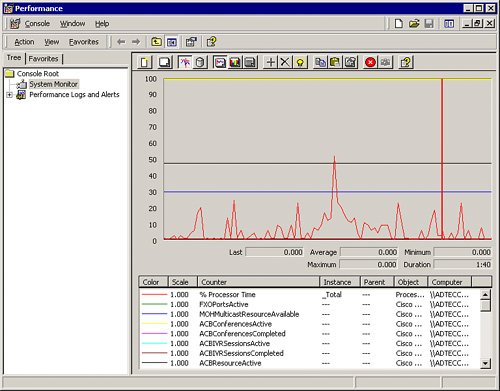Open System Monitor toolbar Help icon
500x391 pixels.
tap(406, 62)
